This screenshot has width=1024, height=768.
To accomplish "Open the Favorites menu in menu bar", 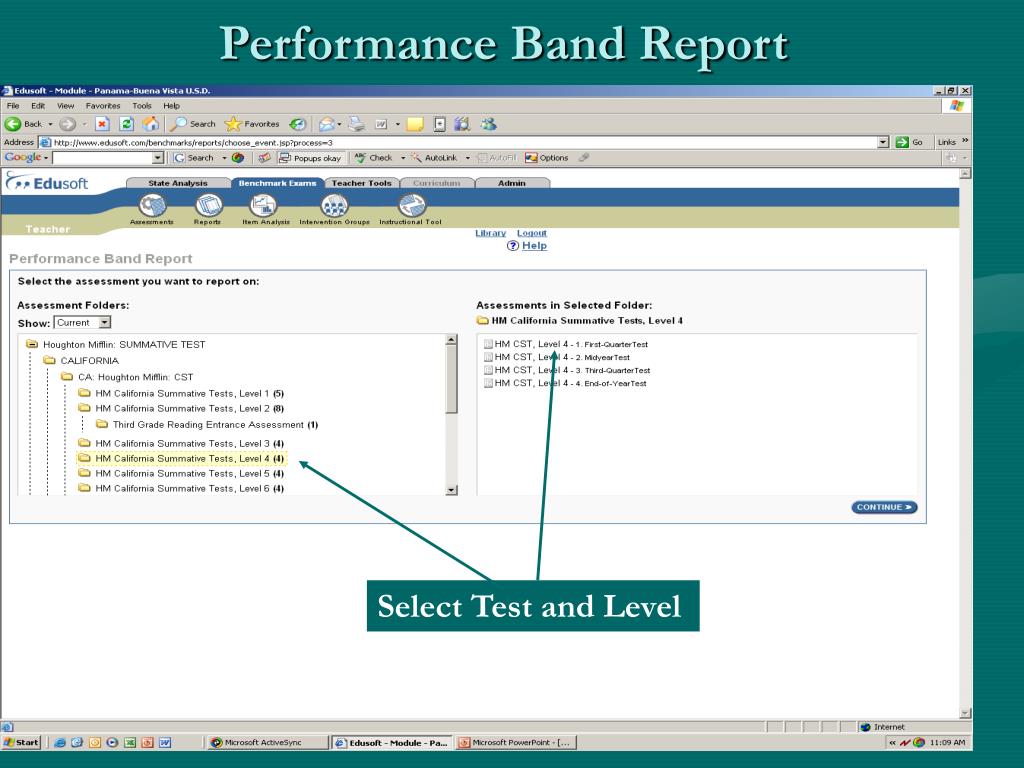I will (103, 106).
